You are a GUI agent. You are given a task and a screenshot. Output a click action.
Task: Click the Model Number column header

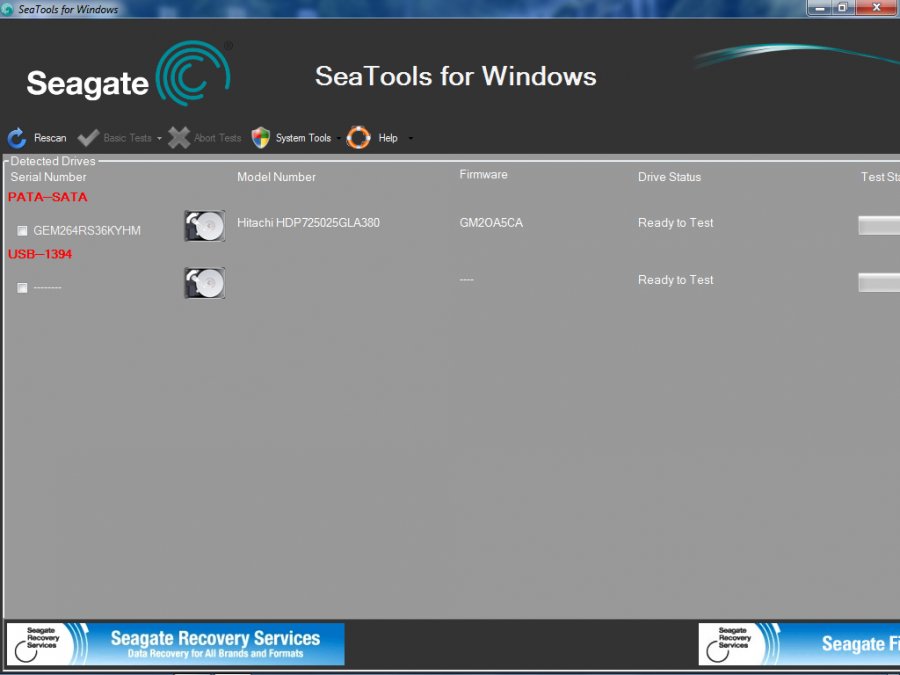[x=277, y=177]
